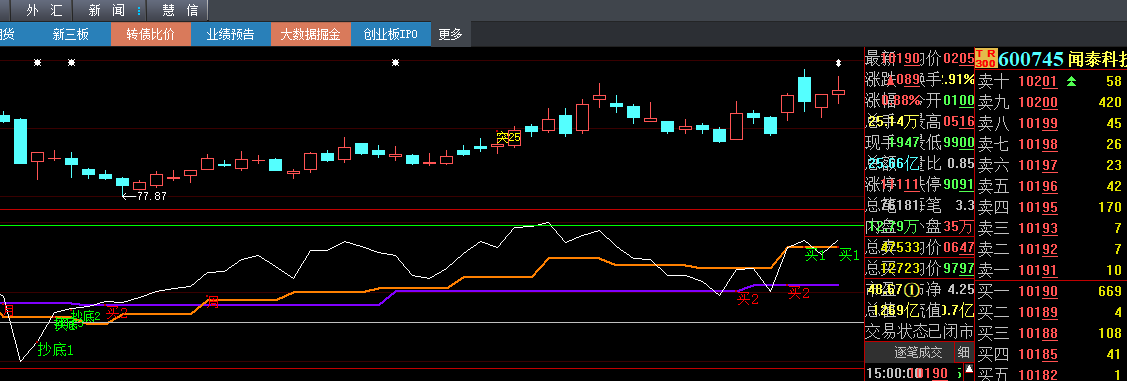The image size is (1127, 381).
Task: Select the 卖十 ask price 10201
Action: click(1038, 81)
